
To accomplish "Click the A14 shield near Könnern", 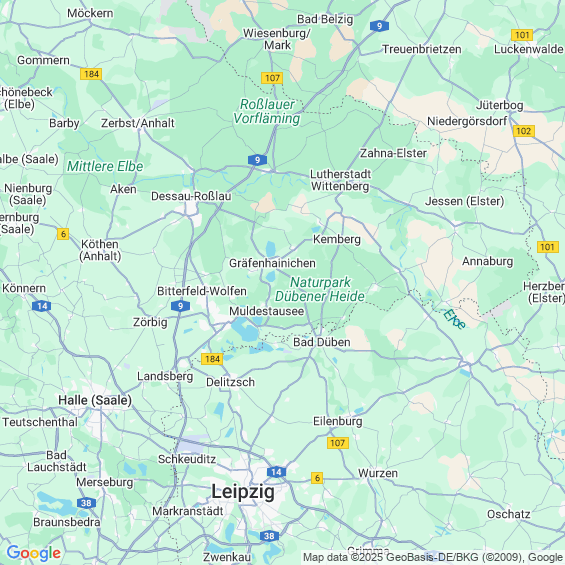I will click(x=41, y=306).
